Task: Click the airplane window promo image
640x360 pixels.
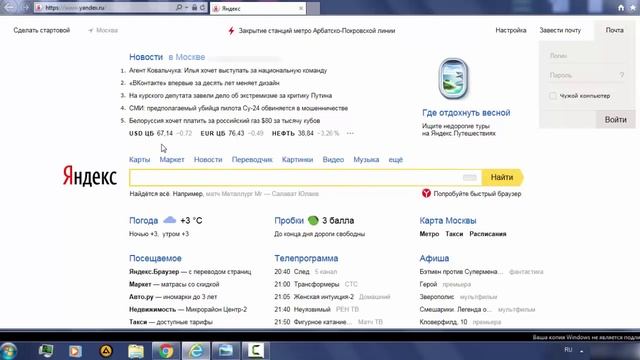Action: coord(453,79)
